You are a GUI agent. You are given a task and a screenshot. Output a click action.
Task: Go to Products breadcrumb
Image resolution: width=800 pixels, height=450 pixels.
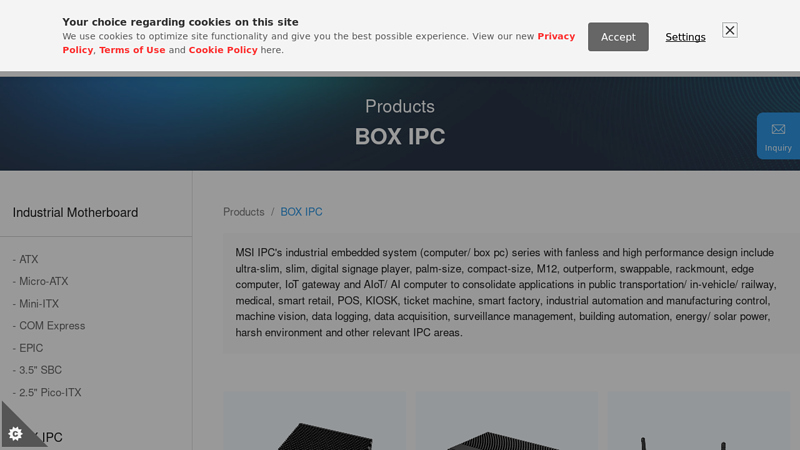pyautogui.click(x=244, y=212)
